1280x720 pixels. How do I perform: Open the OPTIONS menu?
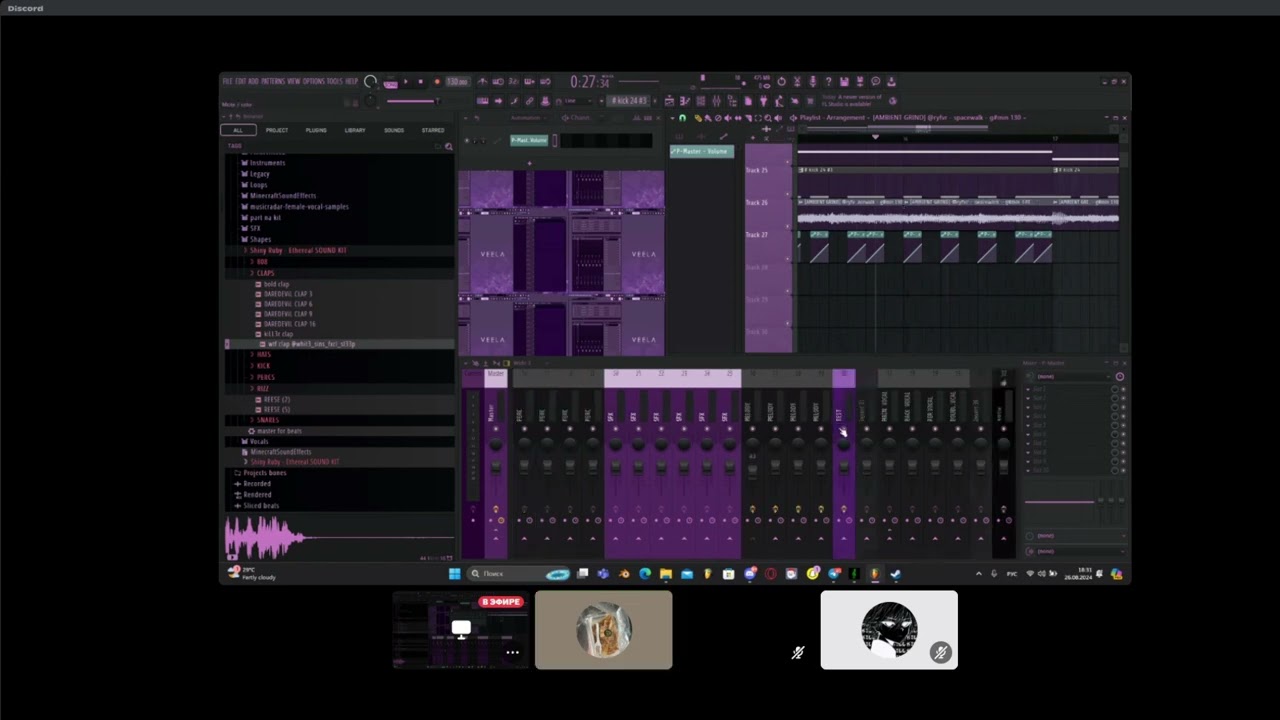pos(313,82)
